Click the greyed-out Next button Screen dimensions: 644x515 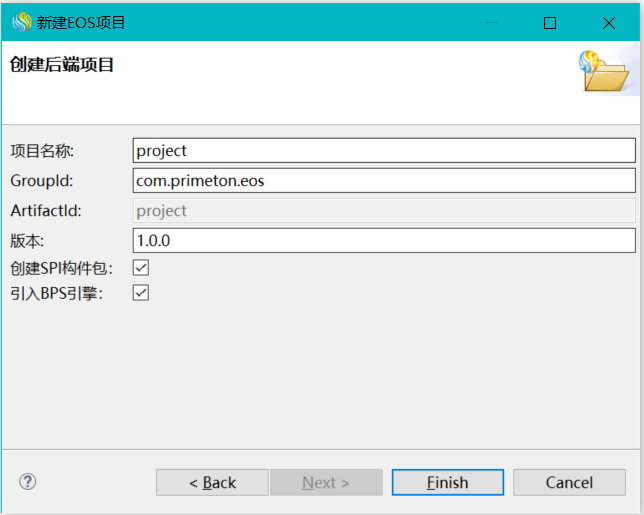(x=326, y=482)
